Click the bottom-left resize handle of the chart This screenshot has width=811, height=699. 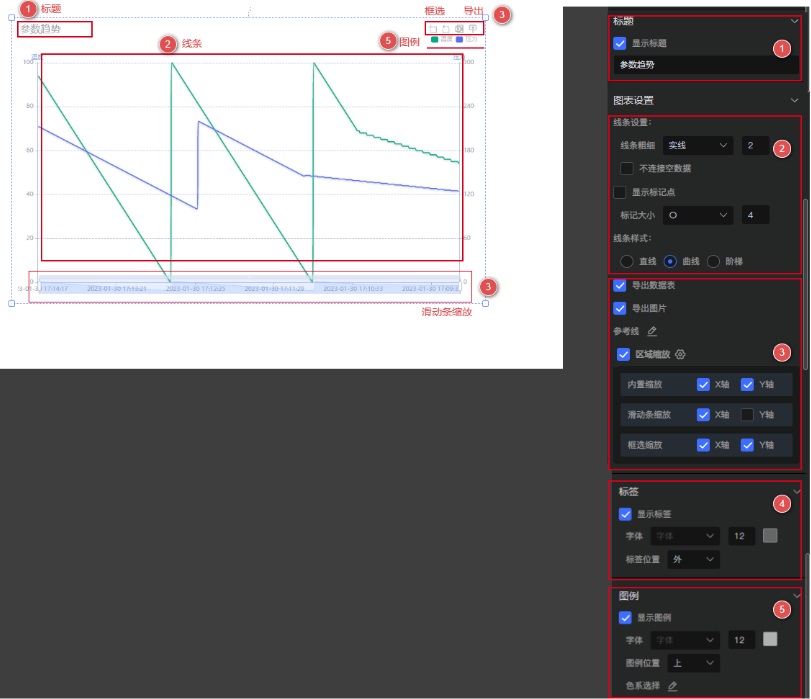(11, 304)
